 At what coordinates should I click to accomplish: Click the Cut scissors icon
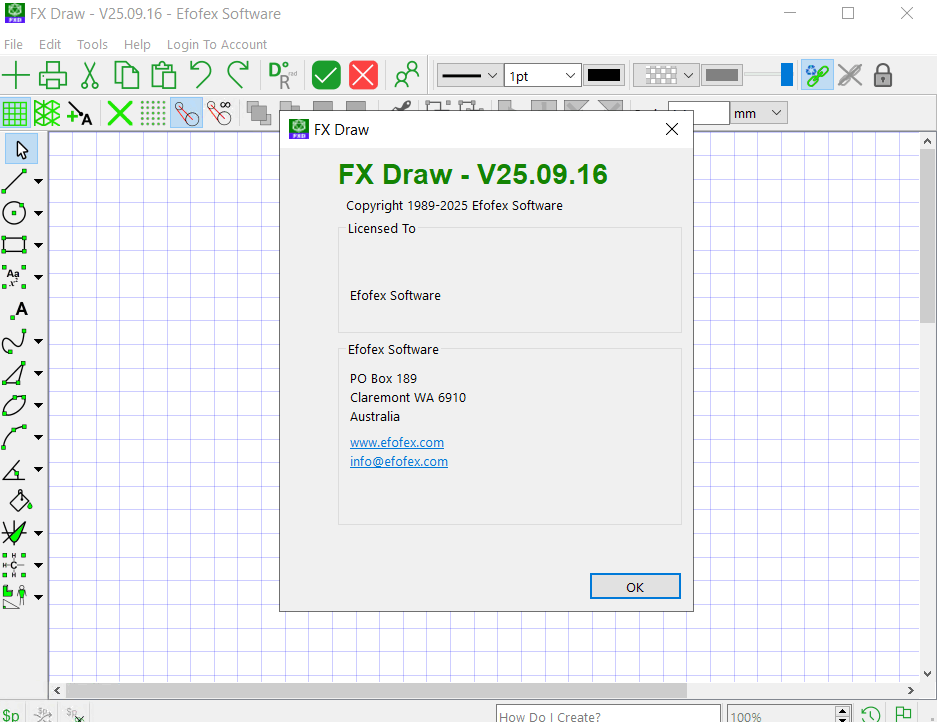[90, 75]
